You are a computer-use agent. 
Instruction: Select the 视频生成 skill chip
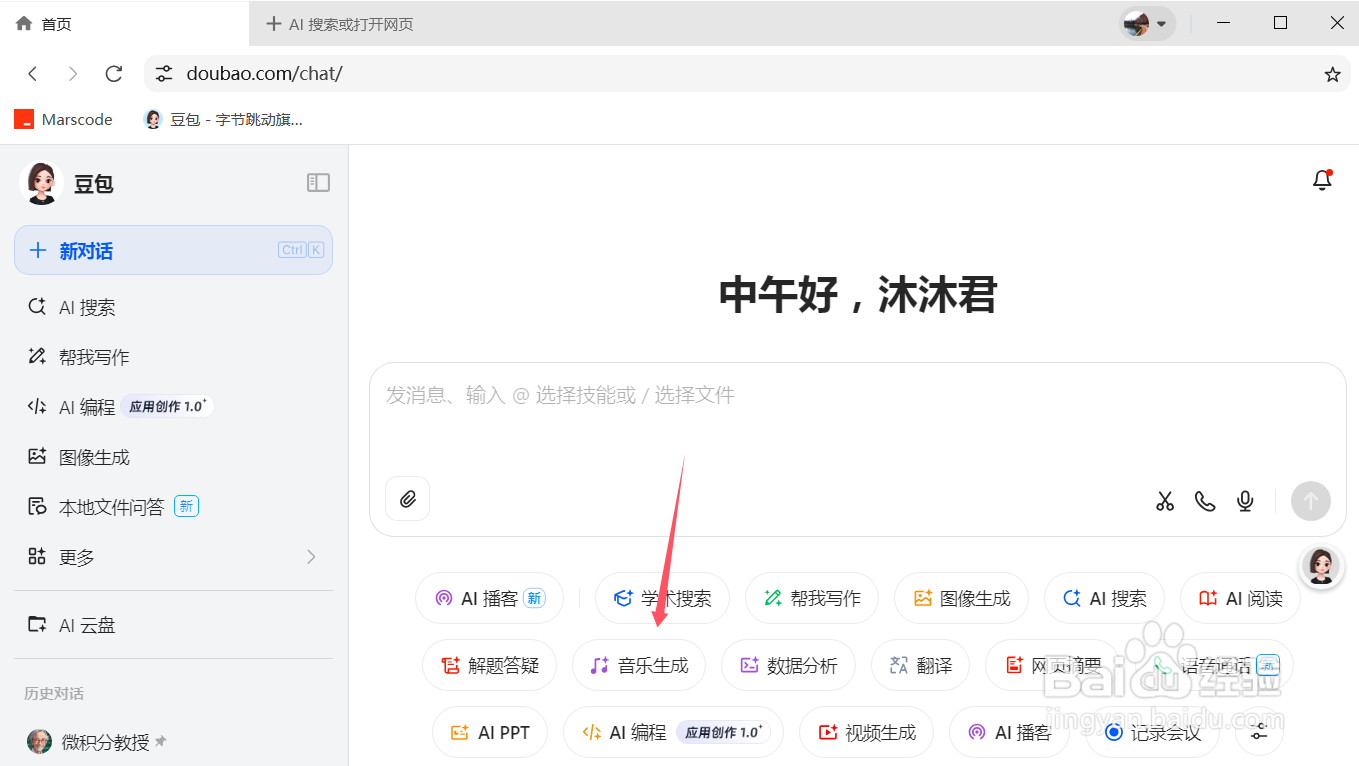(x=866, y=732)
